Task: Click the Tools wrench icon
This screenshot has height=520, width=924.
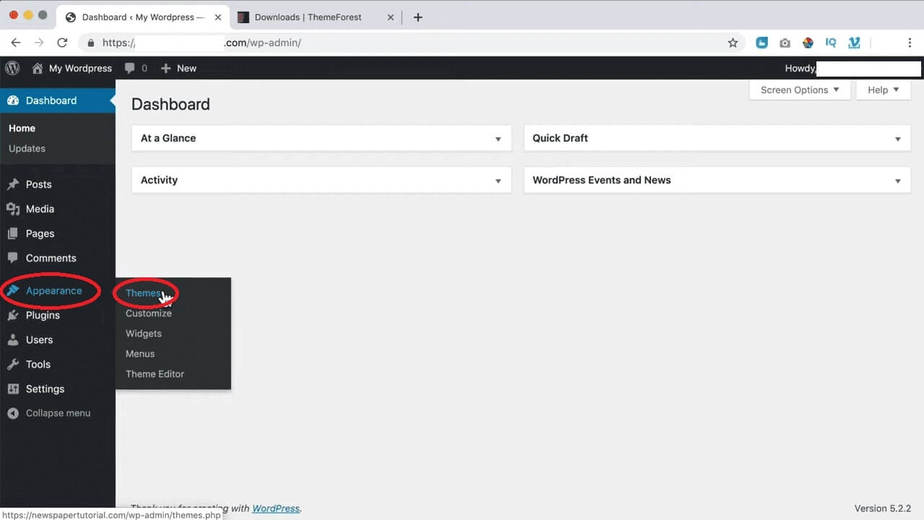Action: 13,364
